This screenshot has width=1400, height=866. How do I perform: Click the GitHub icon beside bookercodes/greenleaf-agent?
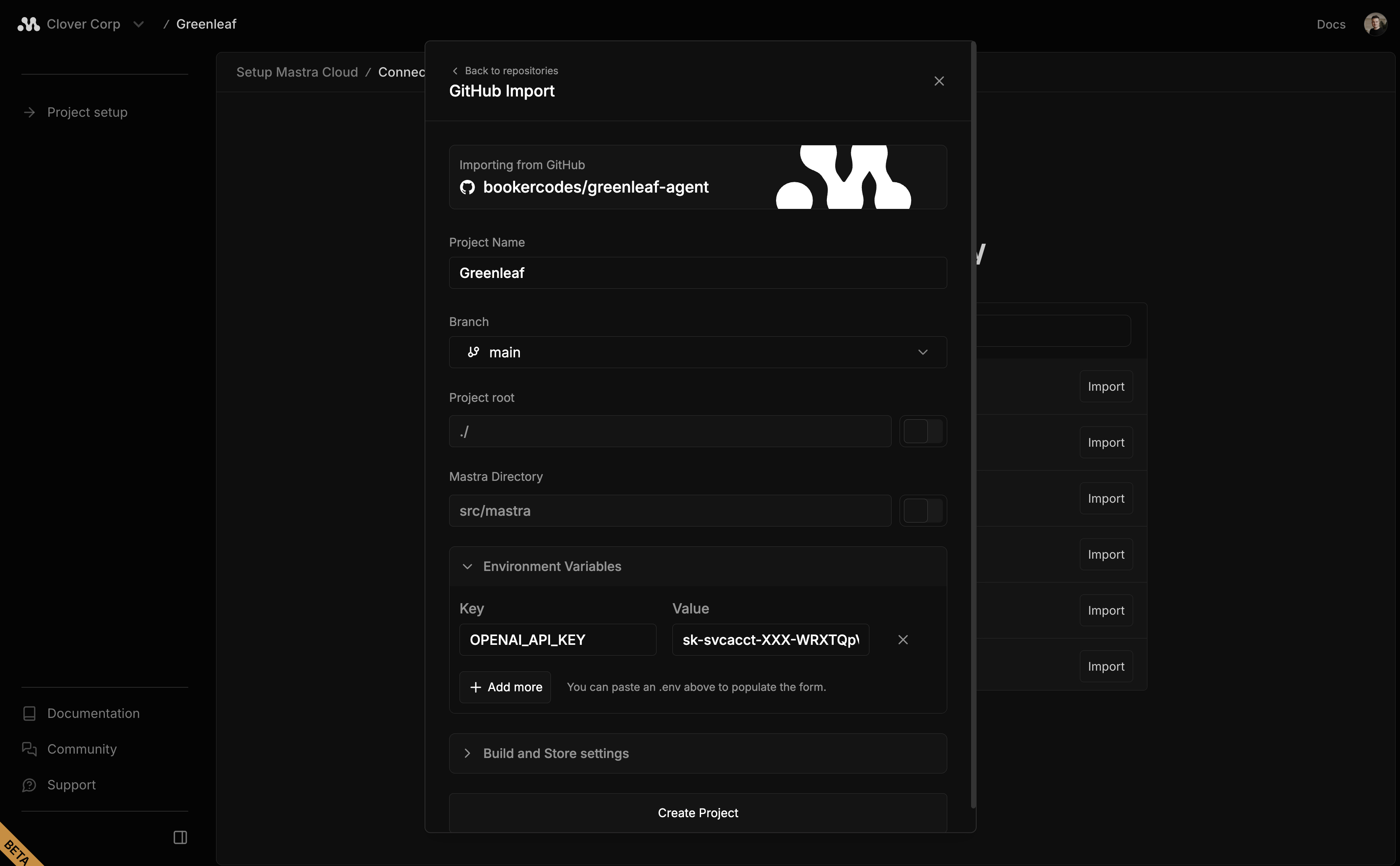click(467, 187)
